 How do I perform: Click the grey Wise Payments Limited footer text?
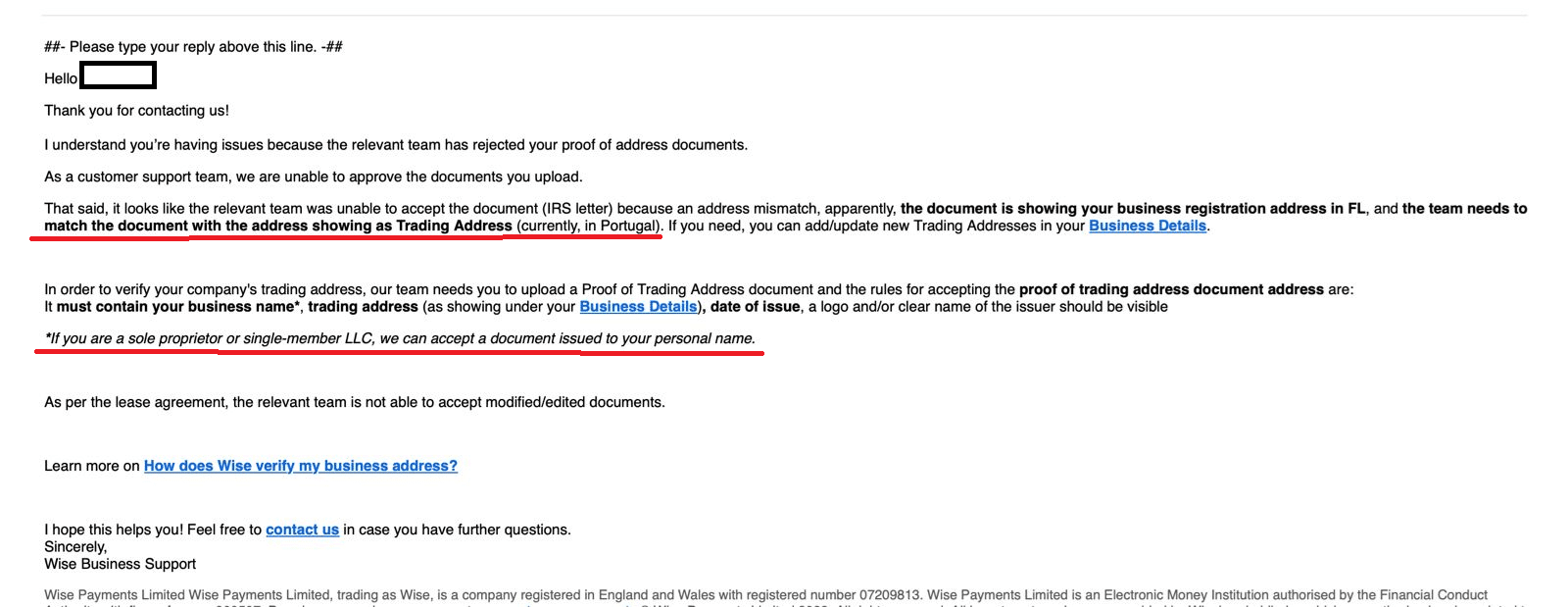764,594
